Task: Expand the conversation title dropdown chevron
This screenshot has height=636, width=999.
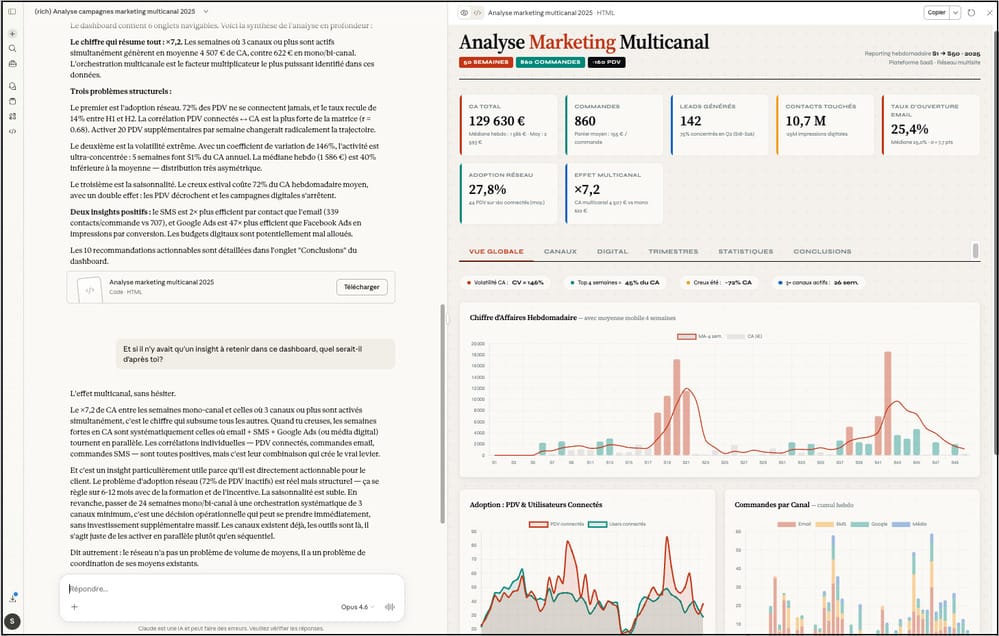Action: [206, 11]
